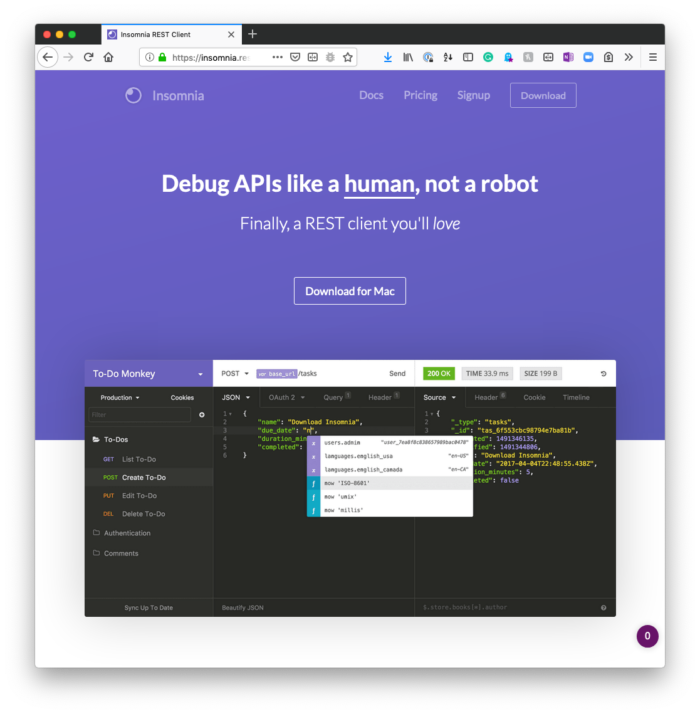Click the blue Zoom extension icon

pos(588,57)
